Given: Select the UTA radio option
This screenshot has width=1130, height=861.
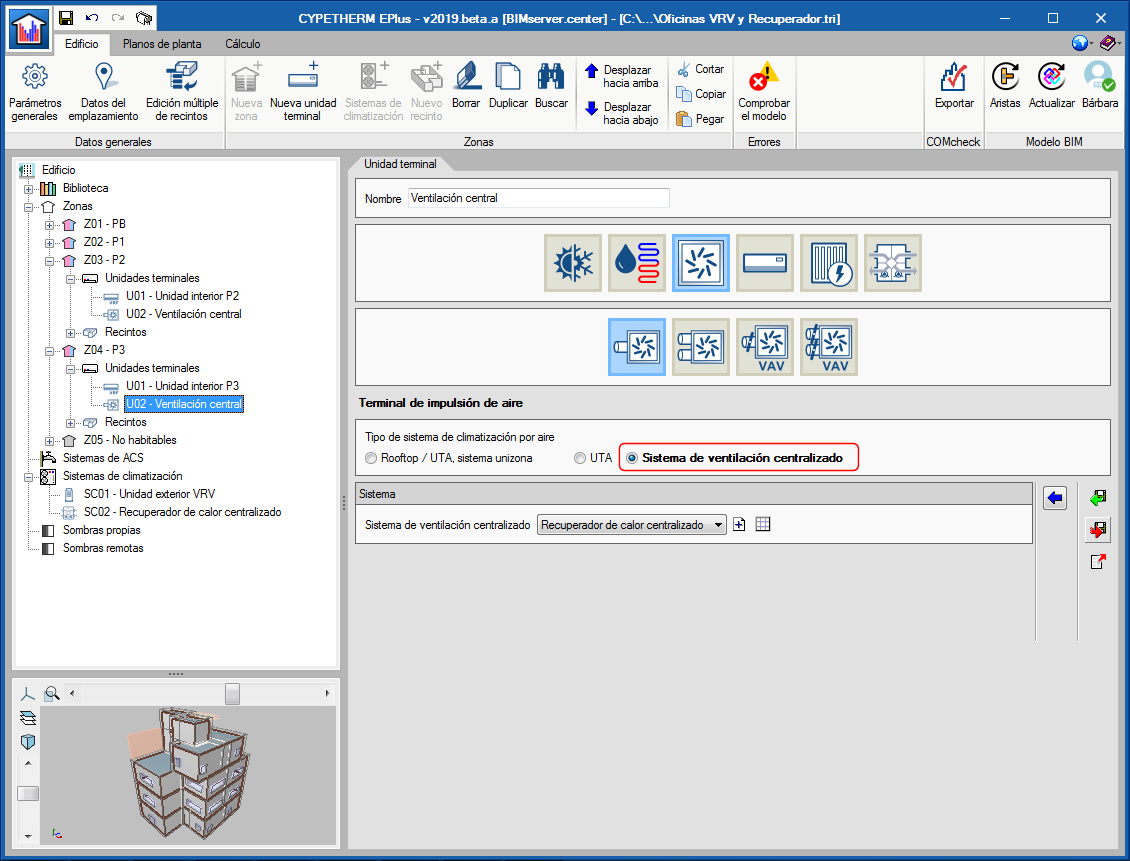Looking at the screenshot, I should click(593, 458).
